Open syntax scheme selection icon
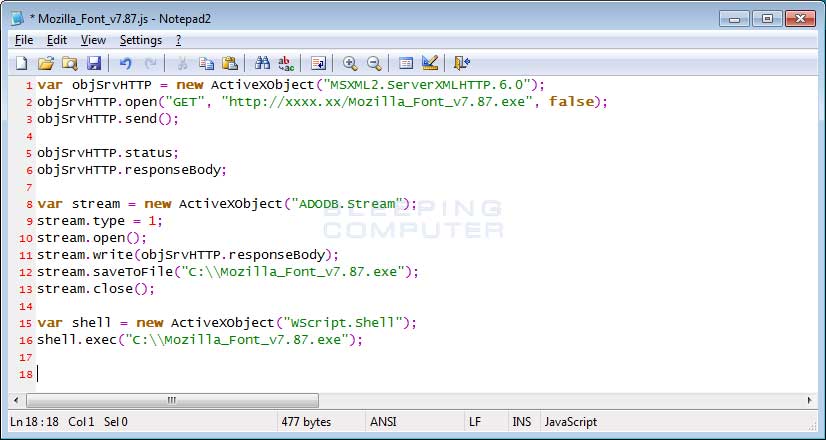This screenshot has width=826, height=440. (406, 63)
